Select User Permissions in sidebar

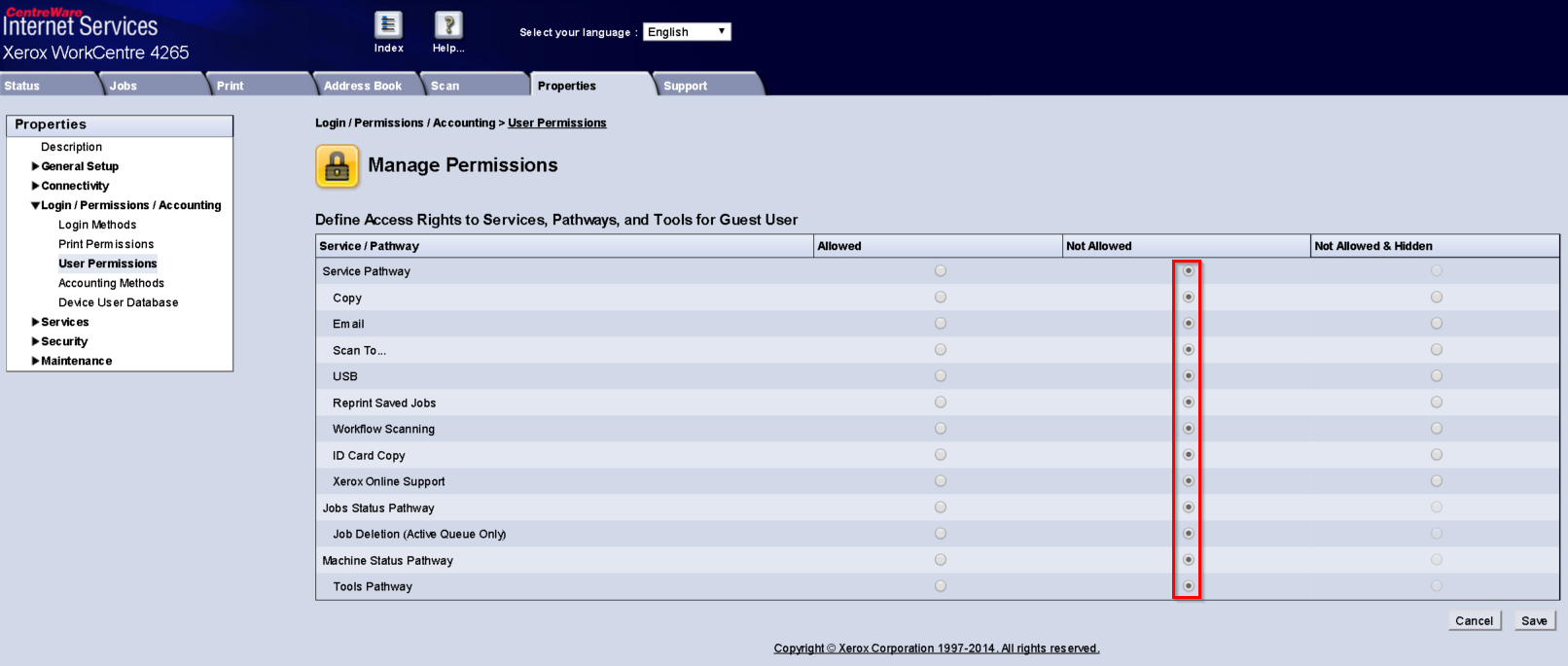coord(108,263)
